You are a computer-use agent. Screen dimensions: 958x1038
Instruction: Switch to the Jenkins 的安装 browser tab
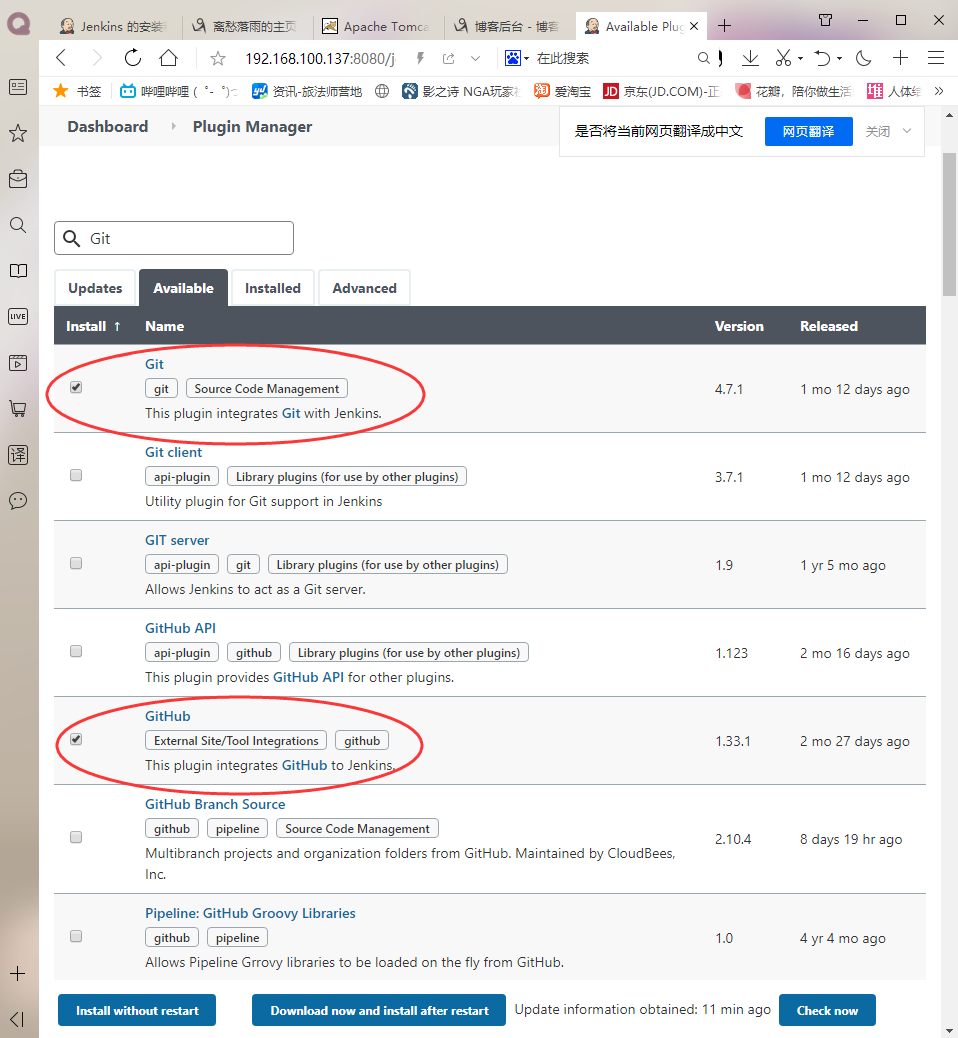(115, 26)
